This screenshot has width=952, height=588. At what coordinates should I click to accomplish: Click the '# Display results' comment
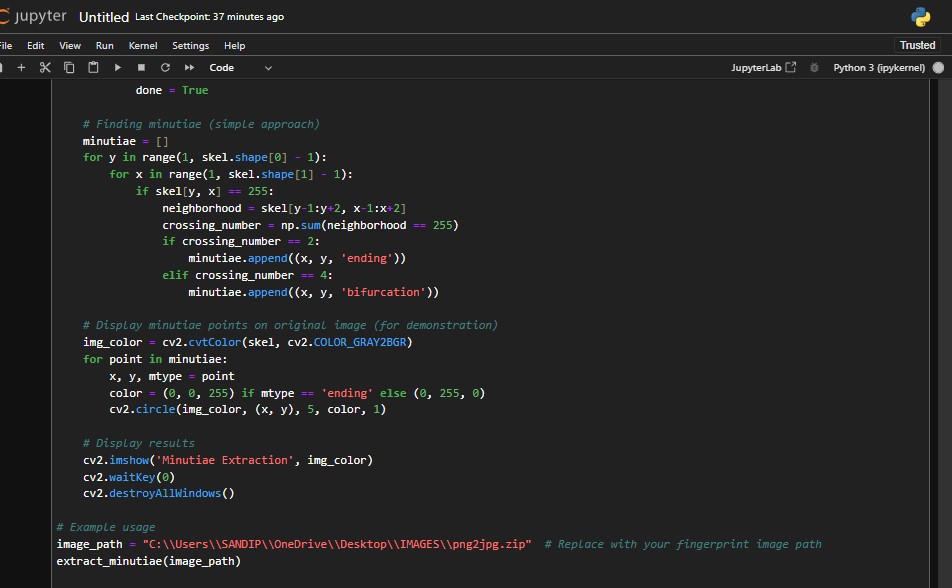pyautogui.click(x=139, y=443)
